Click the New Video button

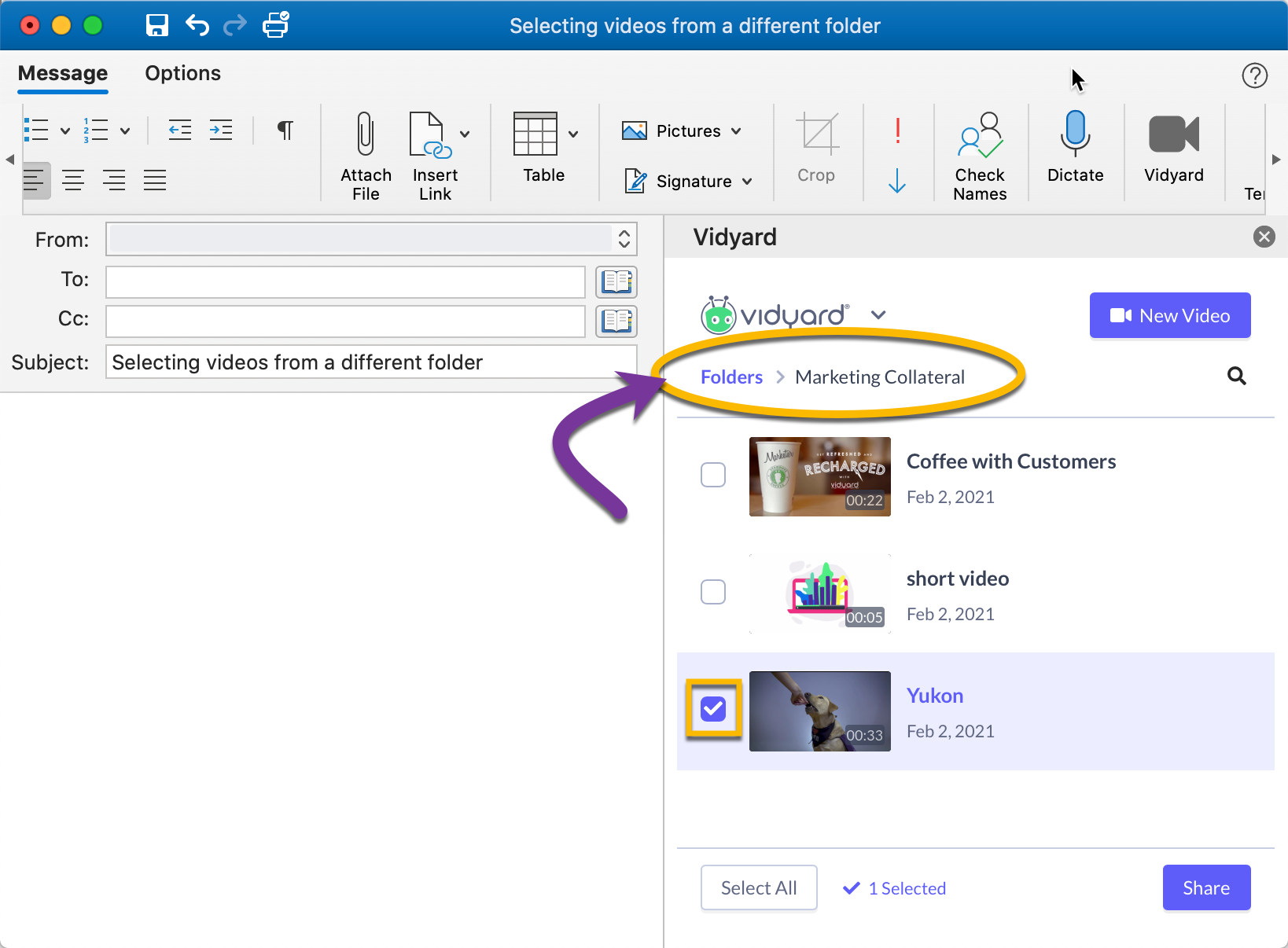click(1169, 315)
